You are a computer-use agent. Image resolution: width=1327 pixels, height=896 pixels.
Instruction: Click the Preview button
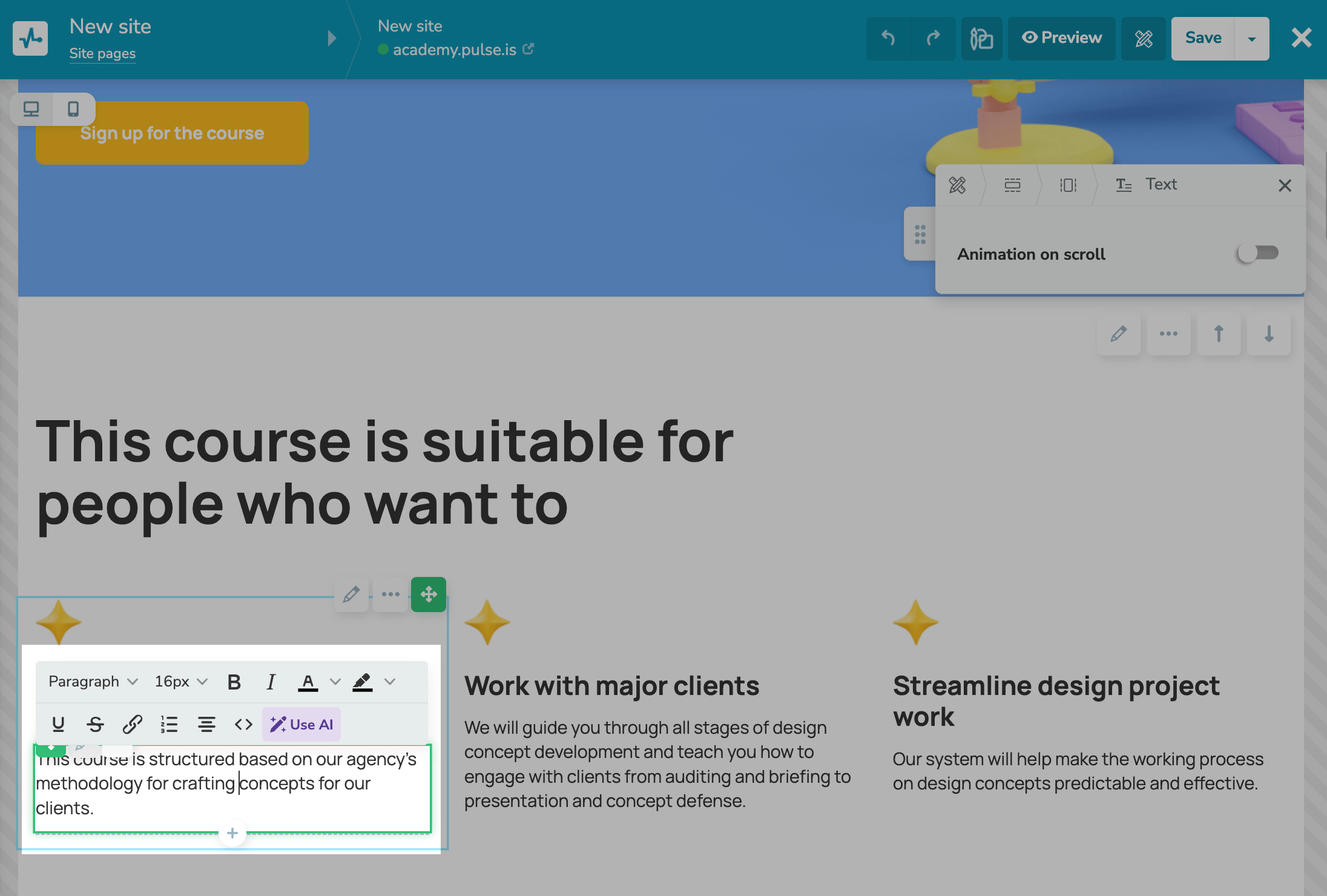[1062, 38]
